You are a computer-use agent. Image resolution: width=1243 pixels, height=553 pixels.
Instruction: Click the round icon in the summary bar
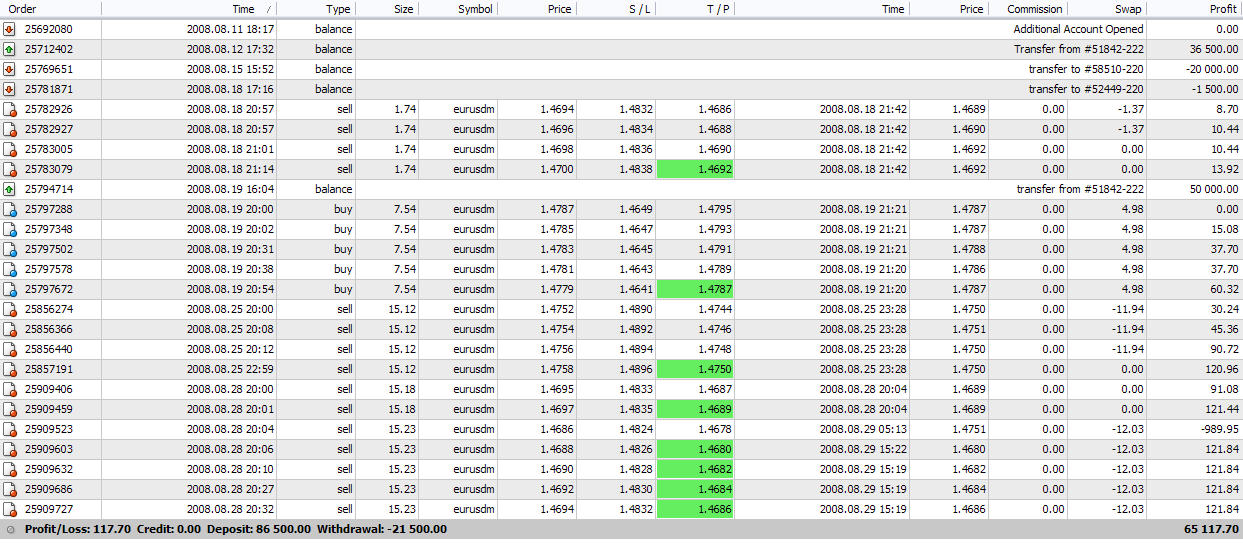(x=10, y=530)
